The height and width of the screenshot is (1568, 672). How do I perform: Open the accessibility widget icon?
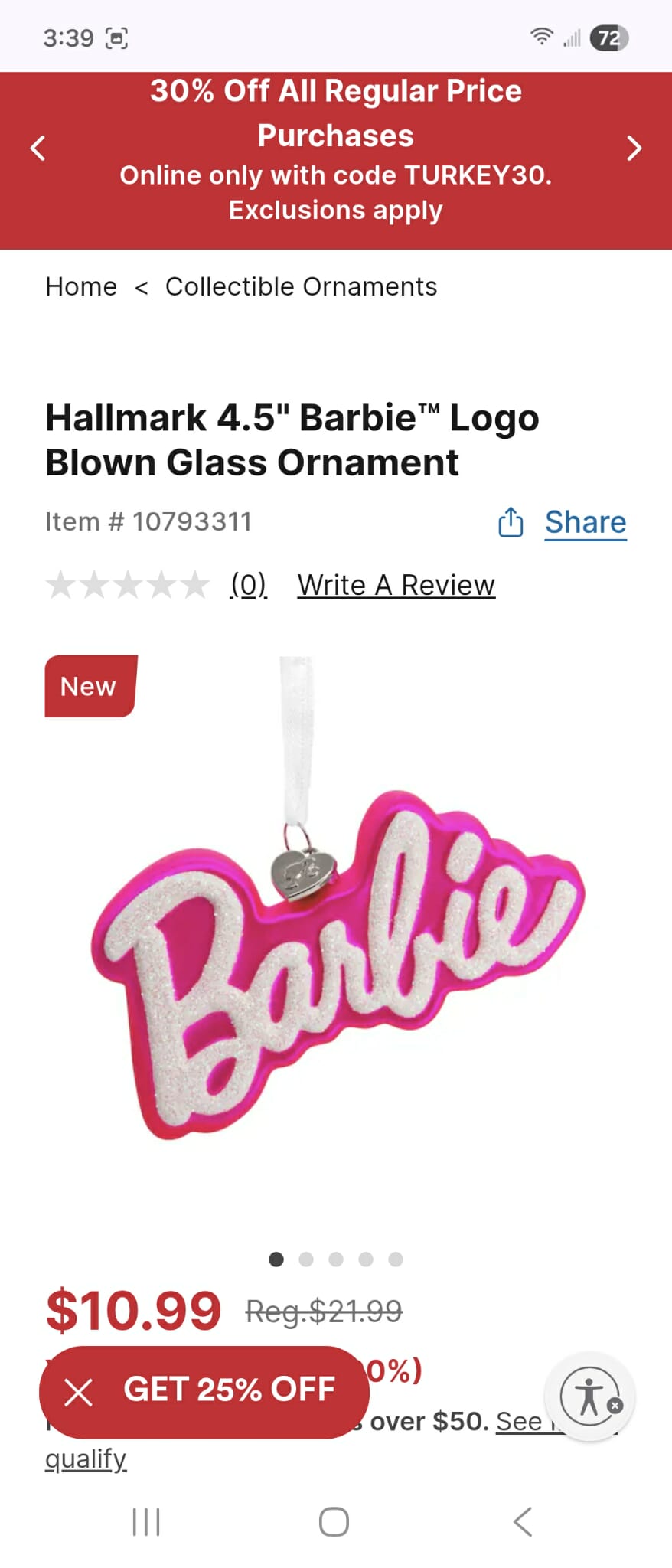pos(589,1396)
